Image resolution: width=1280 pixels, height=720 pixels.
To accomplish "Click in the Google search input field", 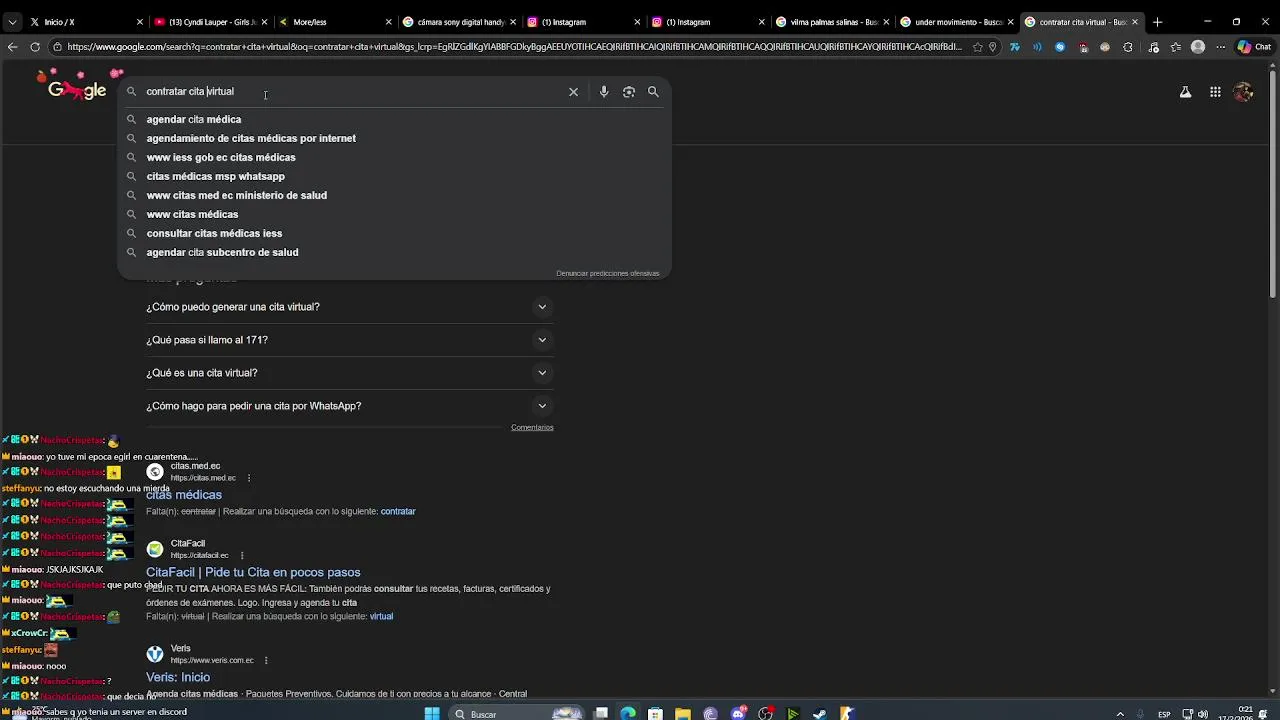I will click(350, 92).
